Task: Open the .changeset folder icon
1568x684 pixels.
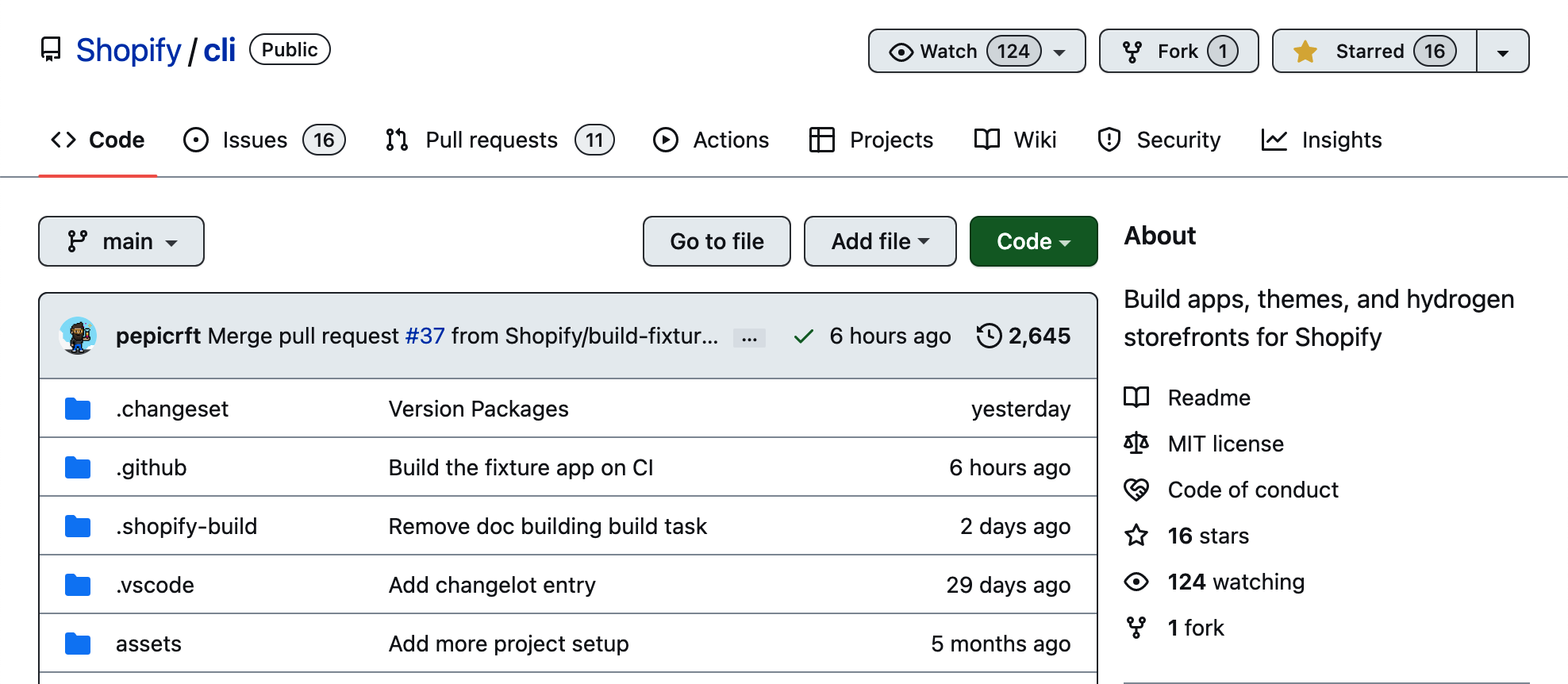Action: coord(78,409)
